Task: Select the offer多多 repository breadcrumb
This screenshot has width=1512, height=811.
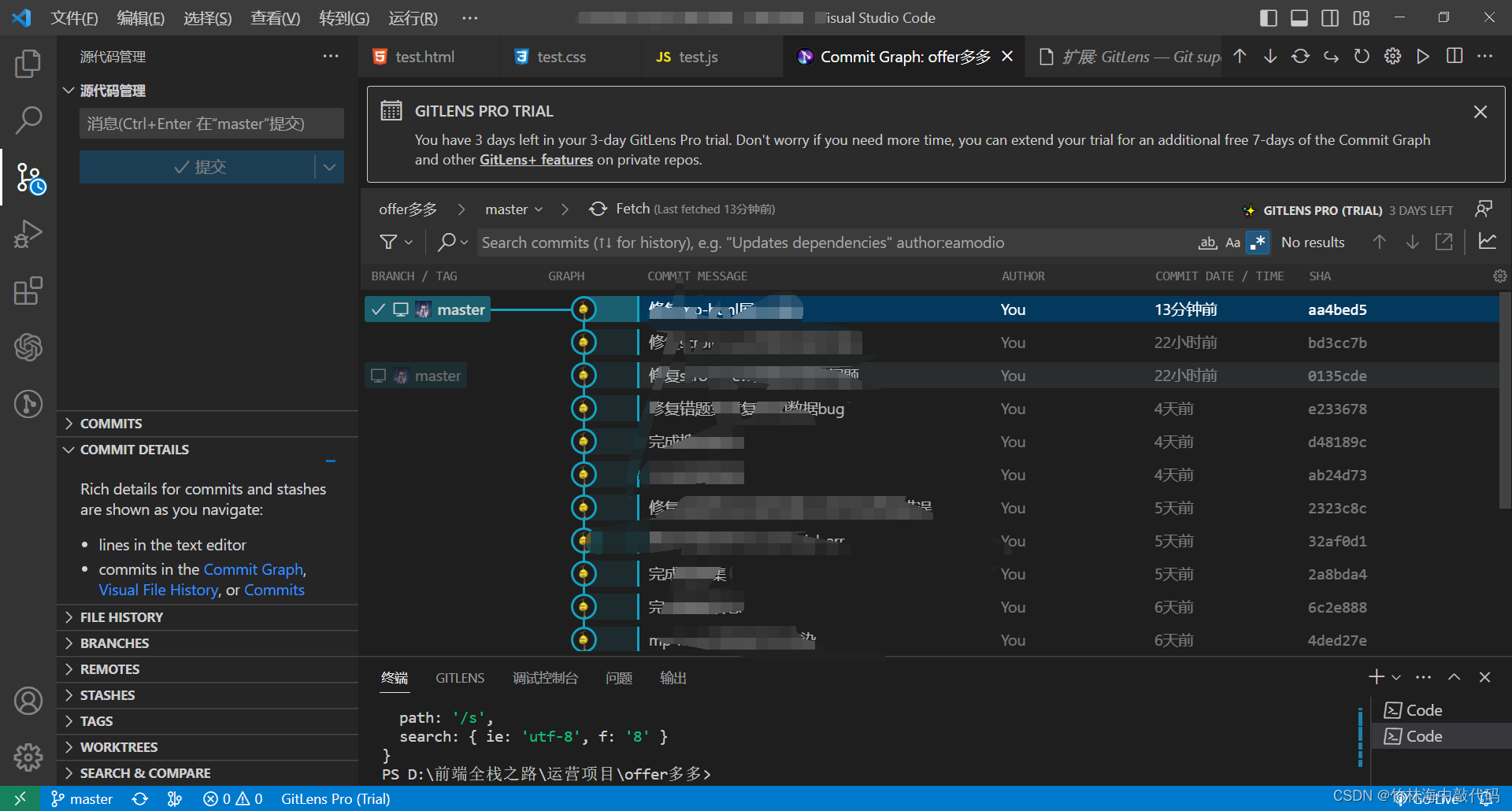Action: (x=407, y=209)
